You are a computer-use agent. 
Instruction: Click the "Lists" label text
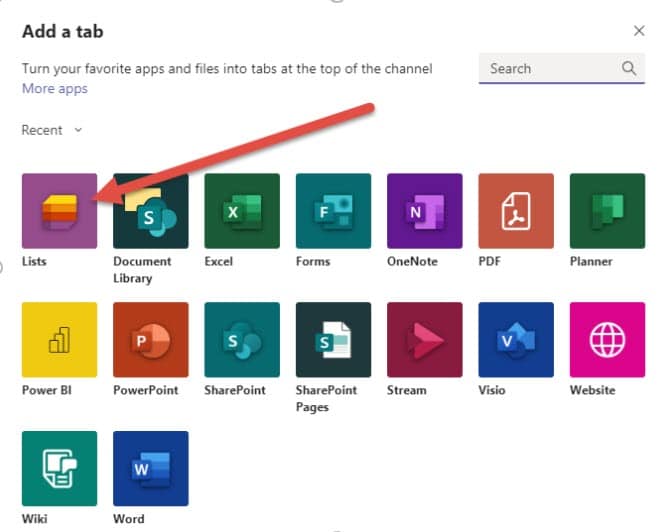pos(34,261)
